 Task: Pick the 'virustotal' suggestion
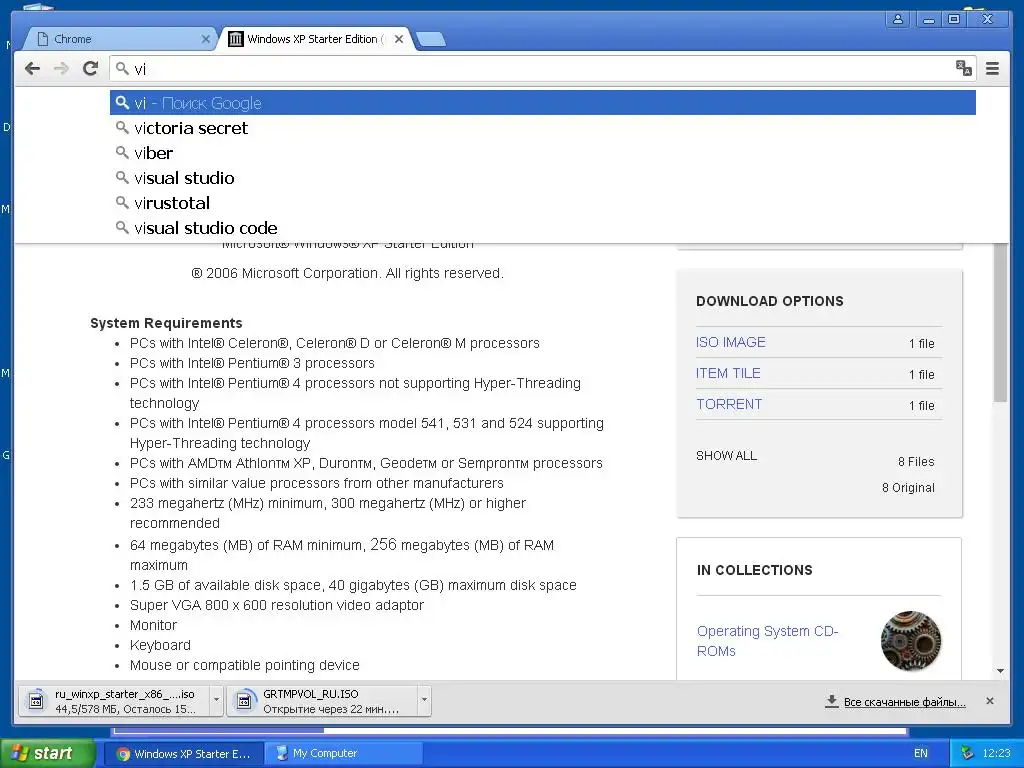coord(543,202)
